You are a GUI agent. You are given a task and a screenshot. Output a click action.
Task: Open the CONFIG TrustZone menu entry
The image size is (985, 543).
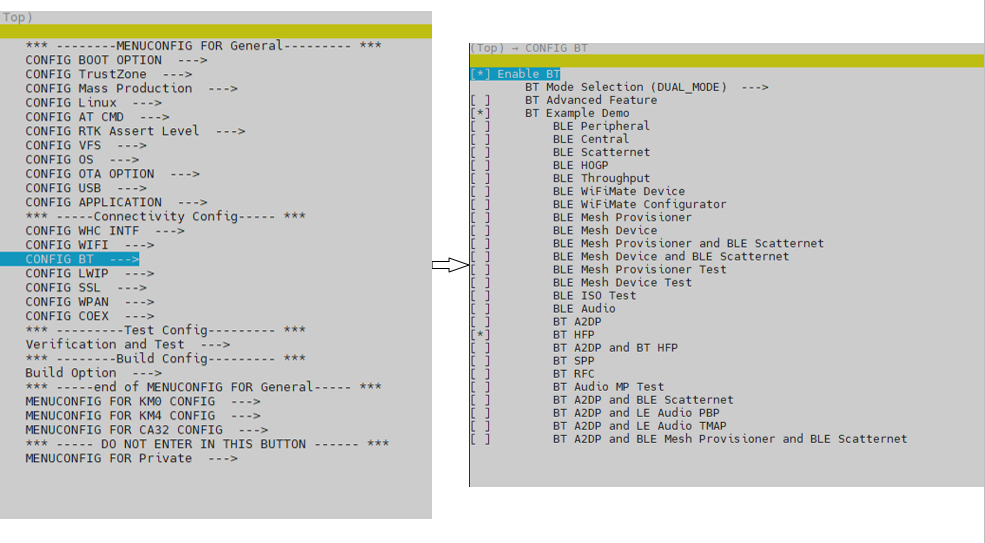click(x=108, y=74)
